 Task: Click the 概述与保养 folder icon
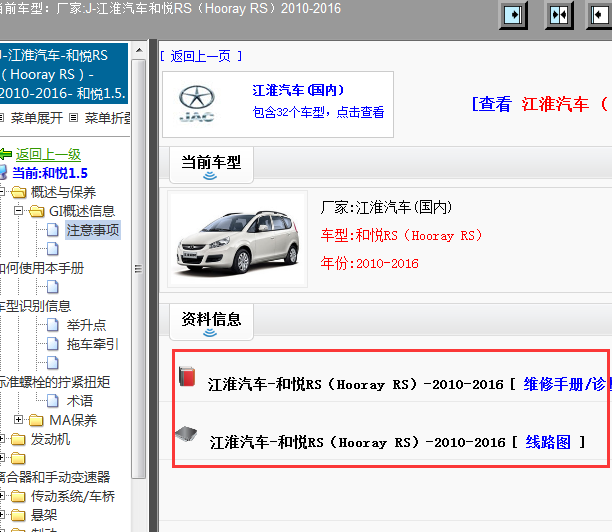(18, 192)
